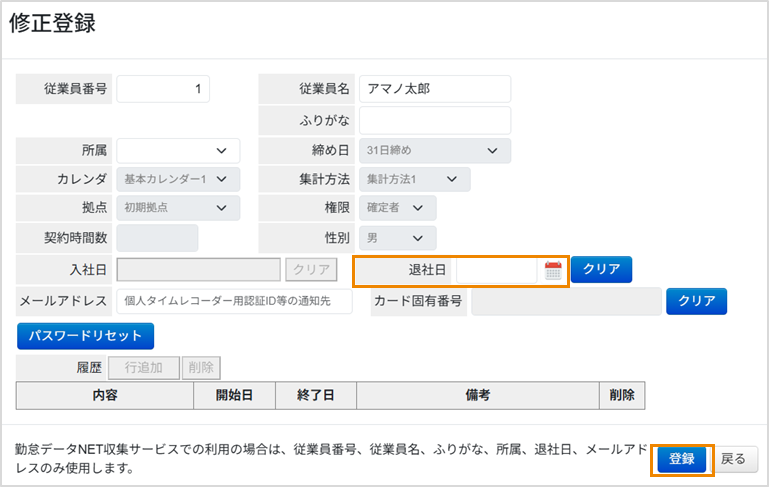Click the 所属 label
Image resolution: width=769 pixels, height=487 pixels.
pos(94,151)
